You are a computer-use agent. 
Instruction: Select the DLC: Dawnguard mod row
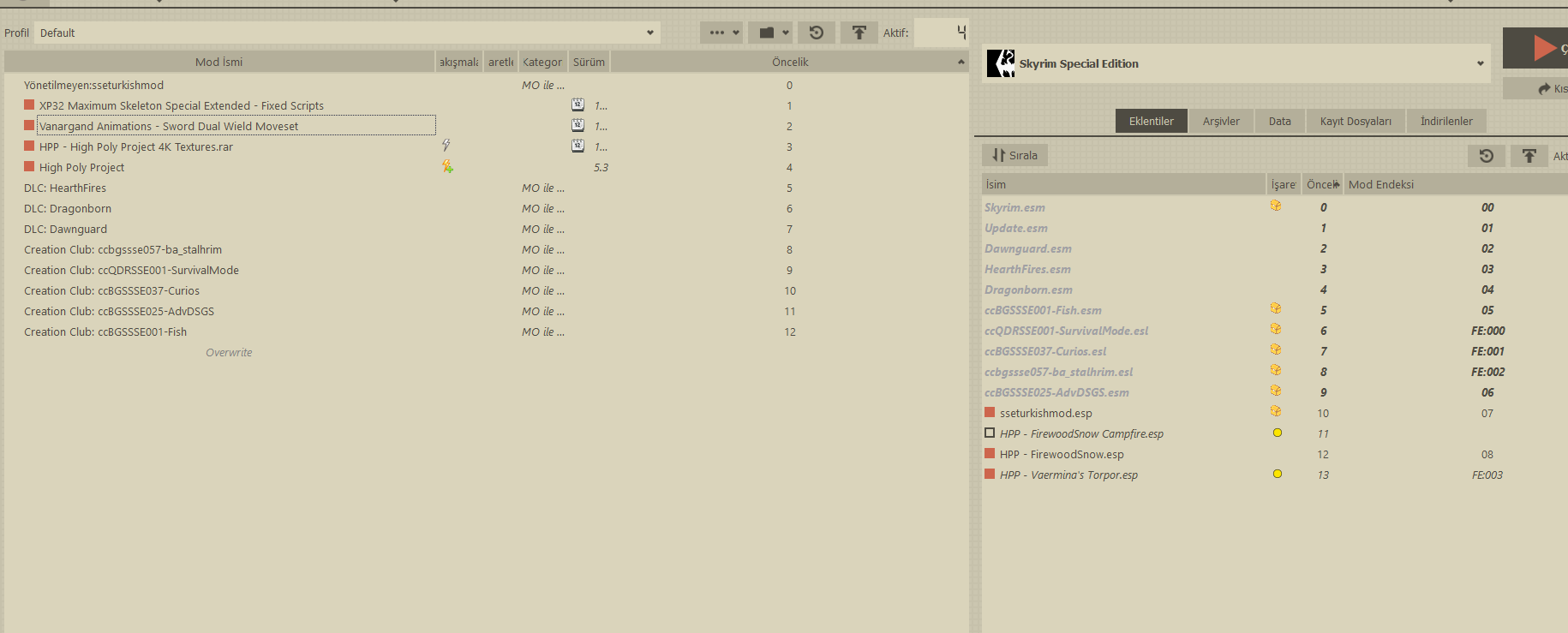[x=486, y=229]
